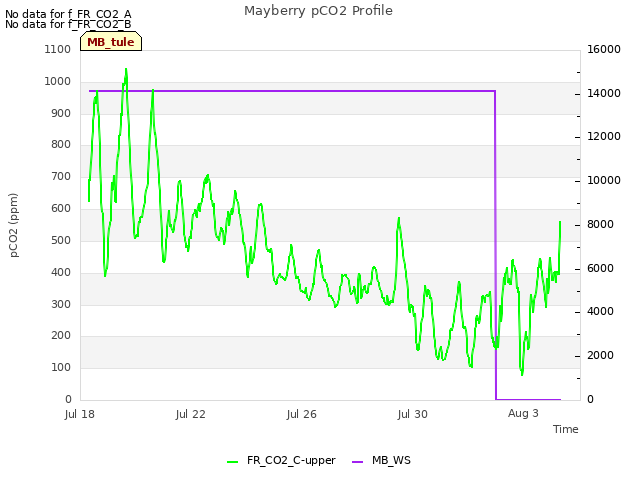Click the 6000 right axis label

click(600, 269)
